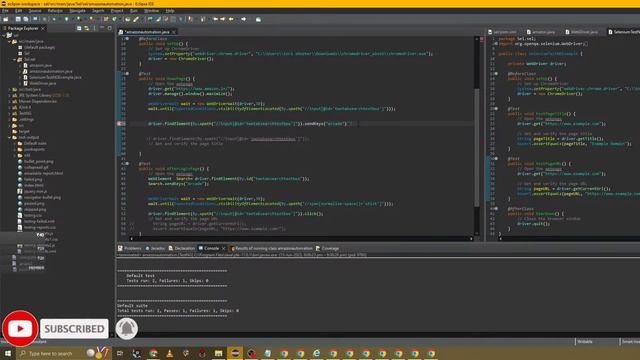Click the Back navigation arrow in toolbar
Image resolution: width=640 pixels, height=360 pixels.
pyautogui.click(x=231, y=19)
